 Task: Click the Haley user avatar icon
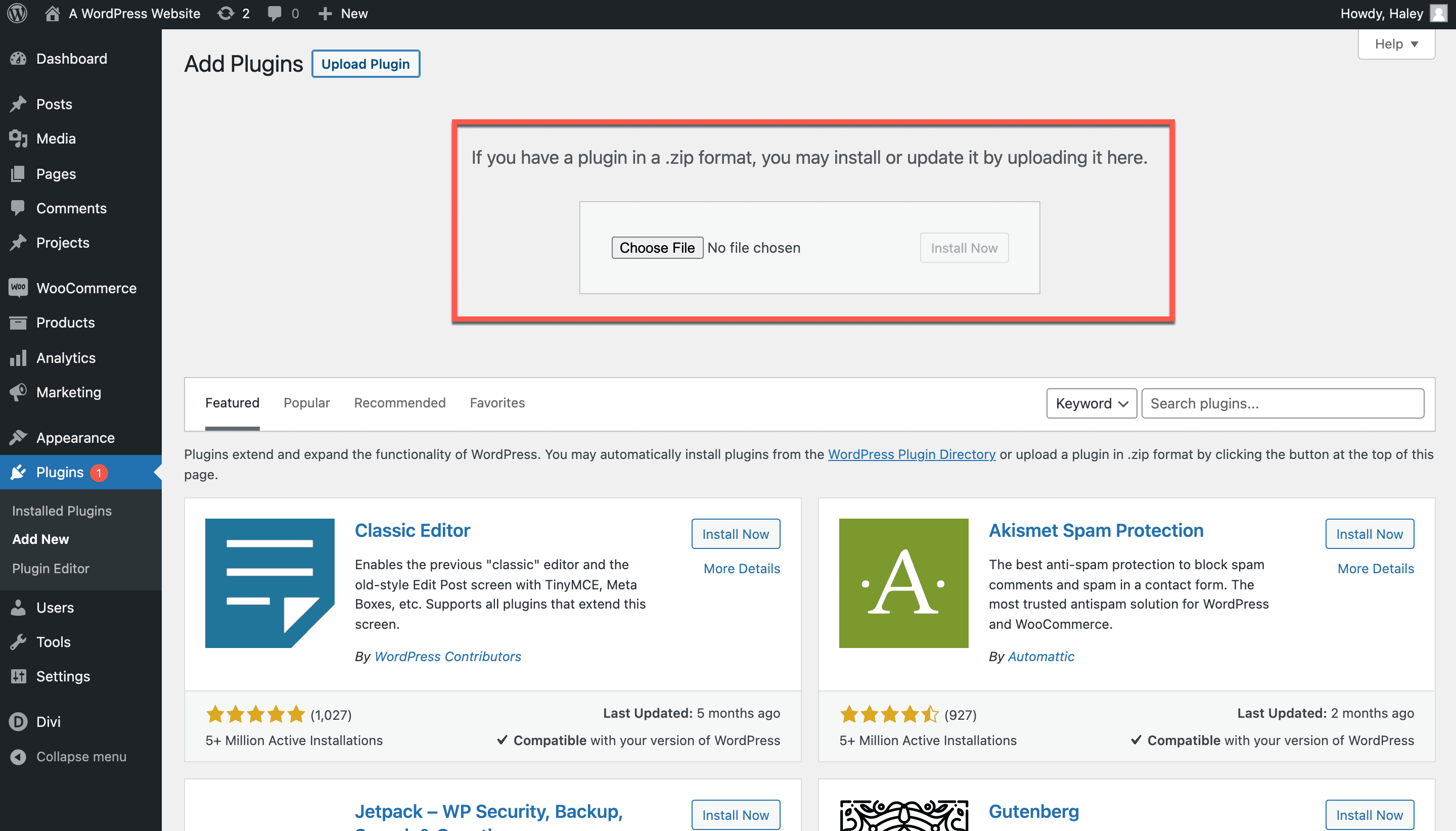1438,14
